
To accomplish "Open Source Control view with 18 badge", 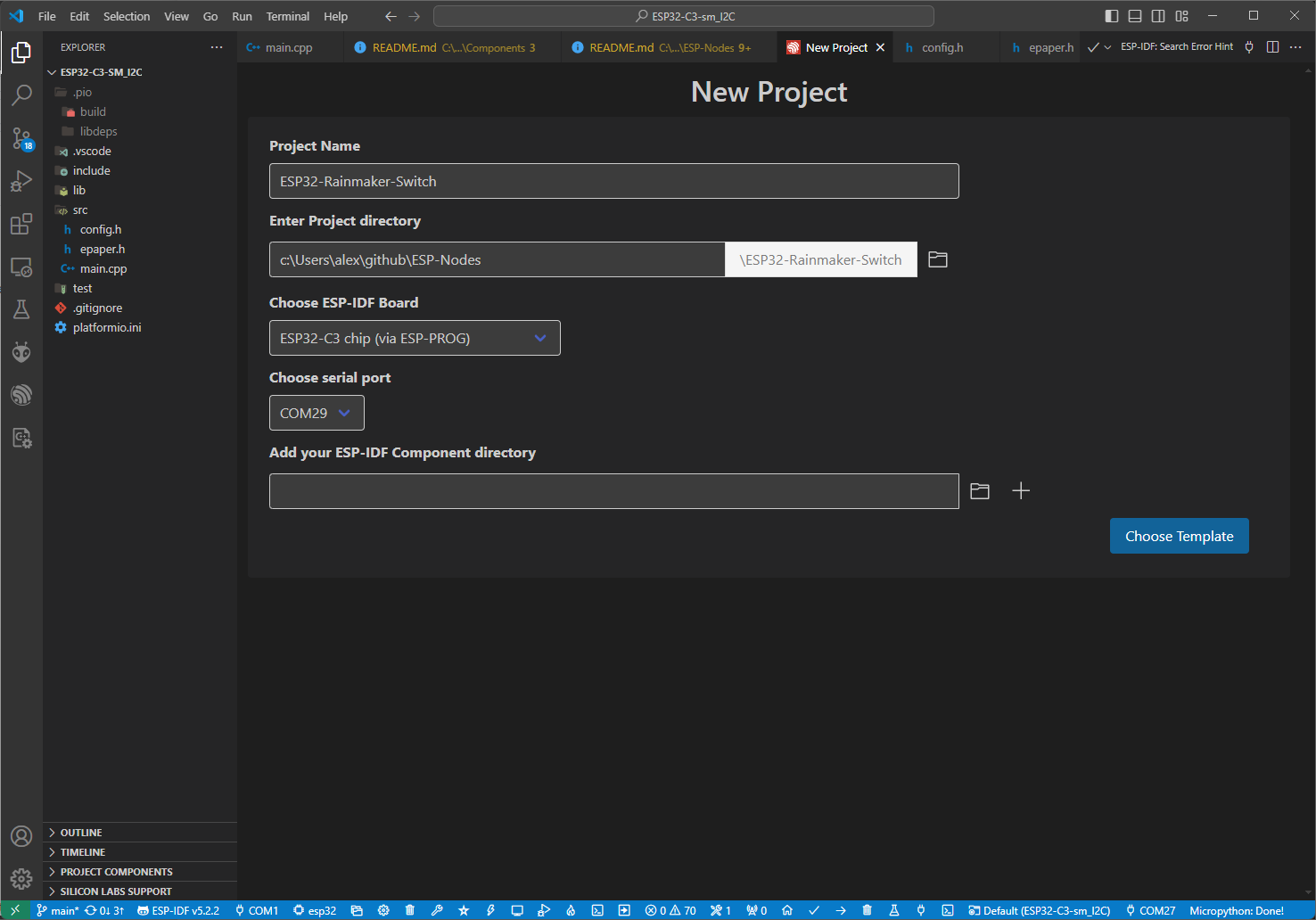I will 21,138.
